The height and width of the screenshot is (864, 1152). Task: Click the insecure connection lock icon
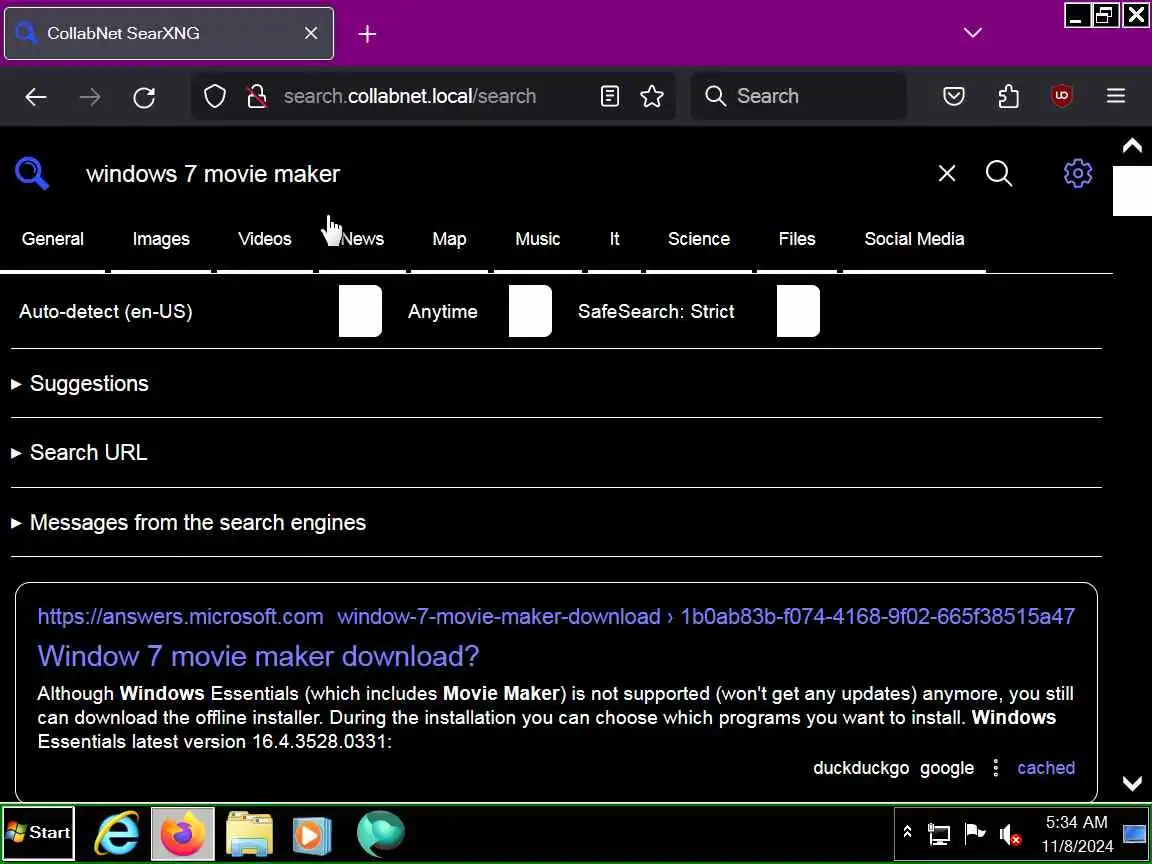[256, 96]
